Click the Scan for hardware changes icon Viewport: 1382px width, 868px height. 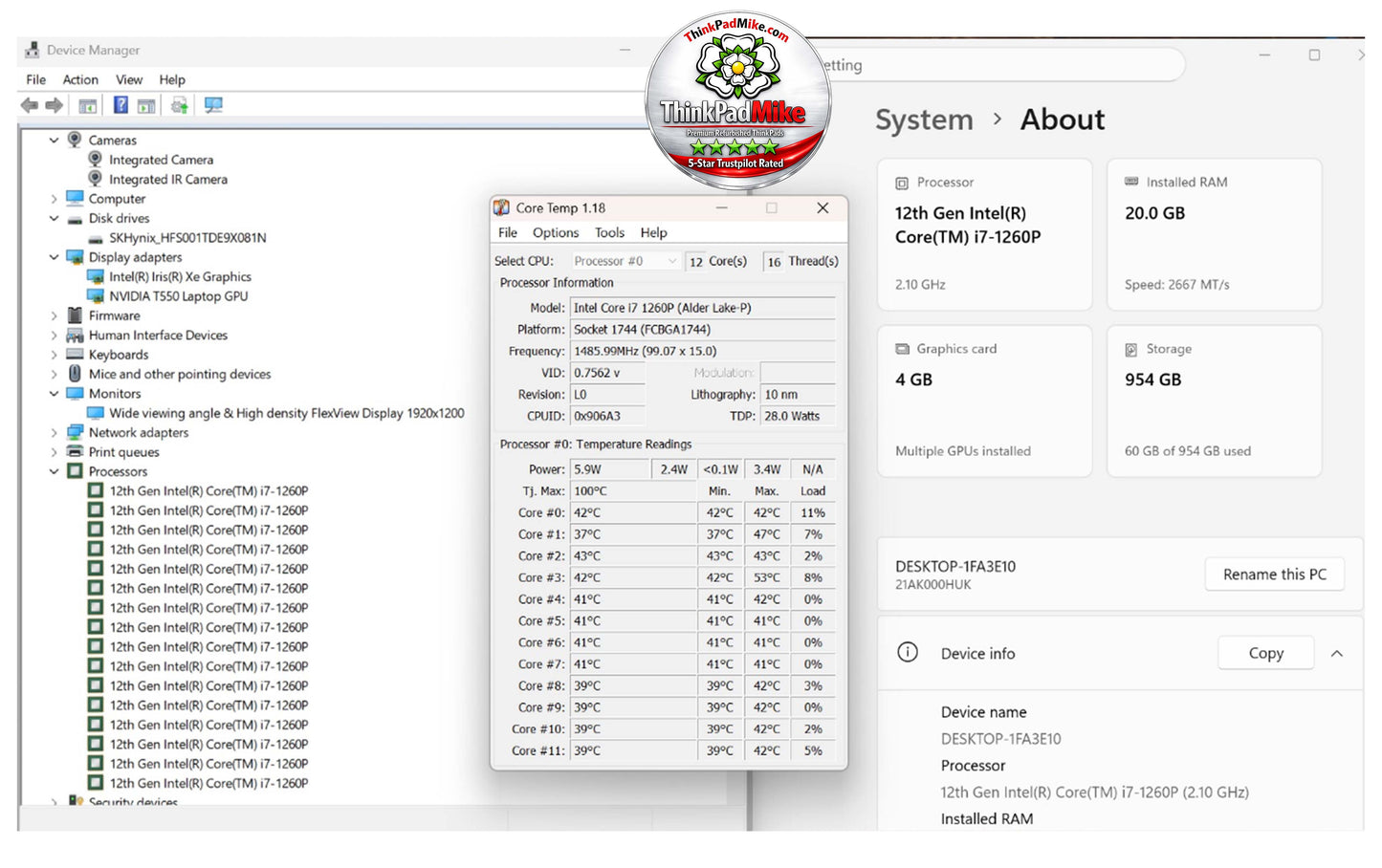click(x=213, y=105)
